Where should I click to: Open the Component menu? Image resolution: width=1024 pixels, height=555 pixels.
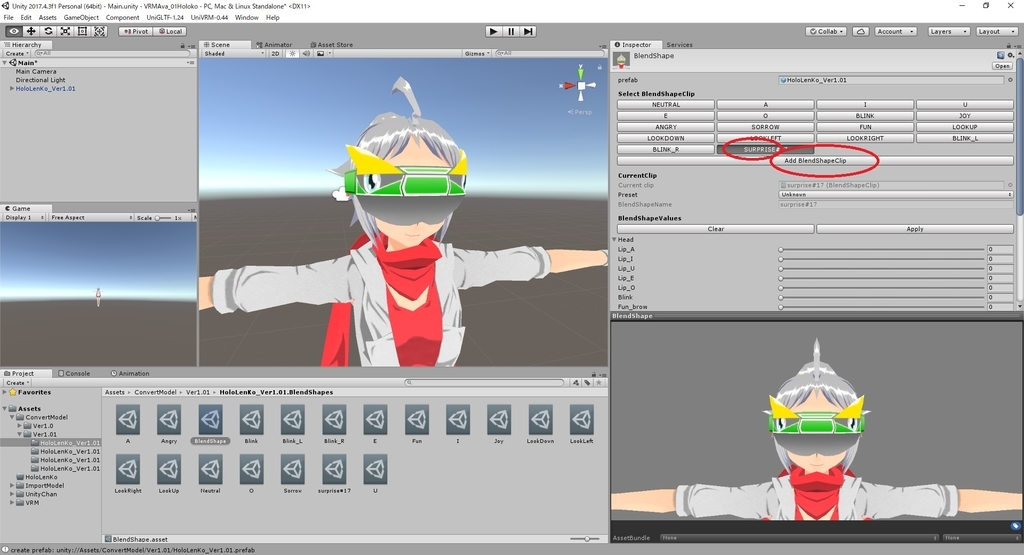pos(122,18)
